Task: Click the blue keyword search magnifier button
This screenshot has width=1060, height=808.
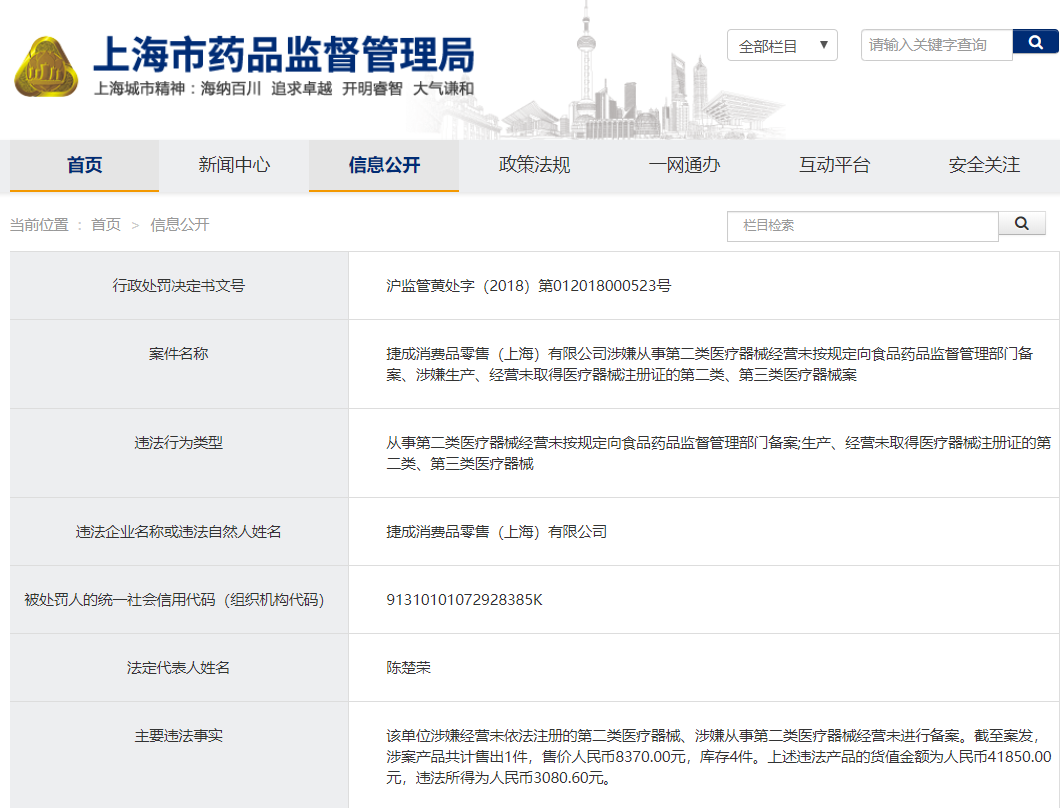Action: point(1036,42)
